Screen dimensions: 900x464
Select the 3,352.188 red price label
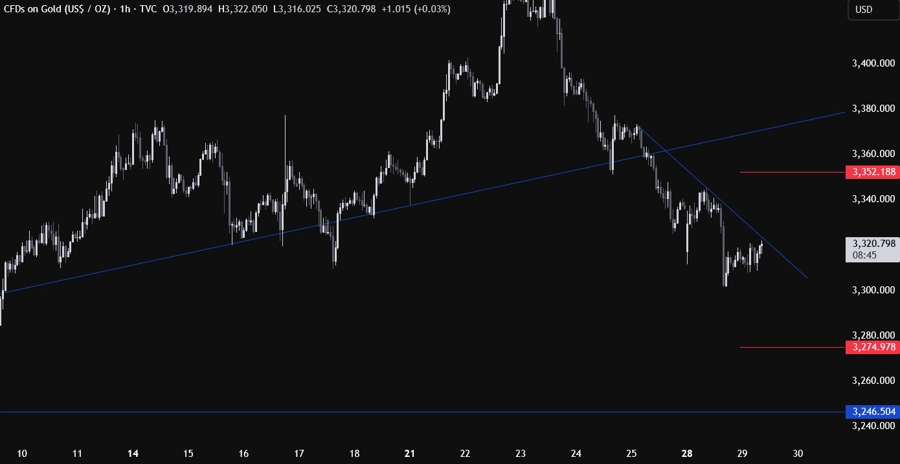[x=872, y=172]
